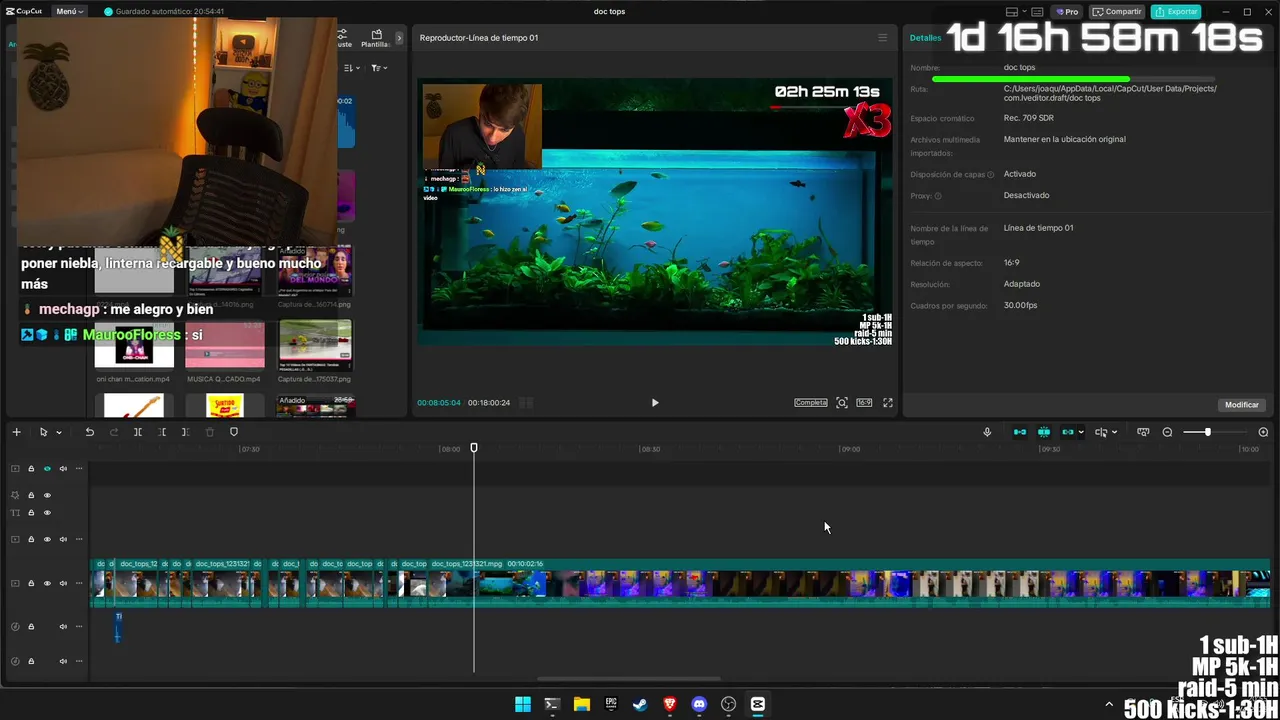This screenshot has height=720, width=1280.
Task: Click the Modificar button in details panel
Action: [1242, 405]
